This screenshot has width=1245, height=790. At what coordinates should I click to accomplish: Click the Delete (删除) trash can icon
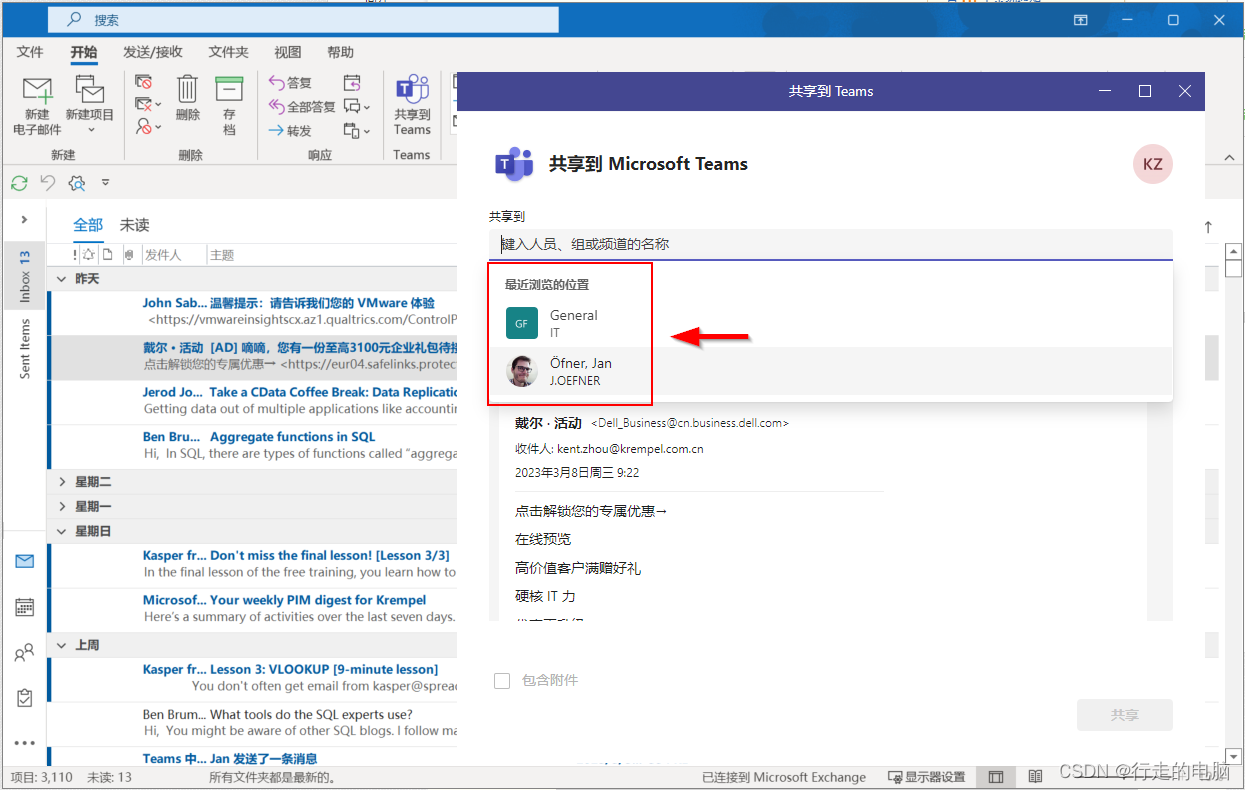tap(188, 98)
